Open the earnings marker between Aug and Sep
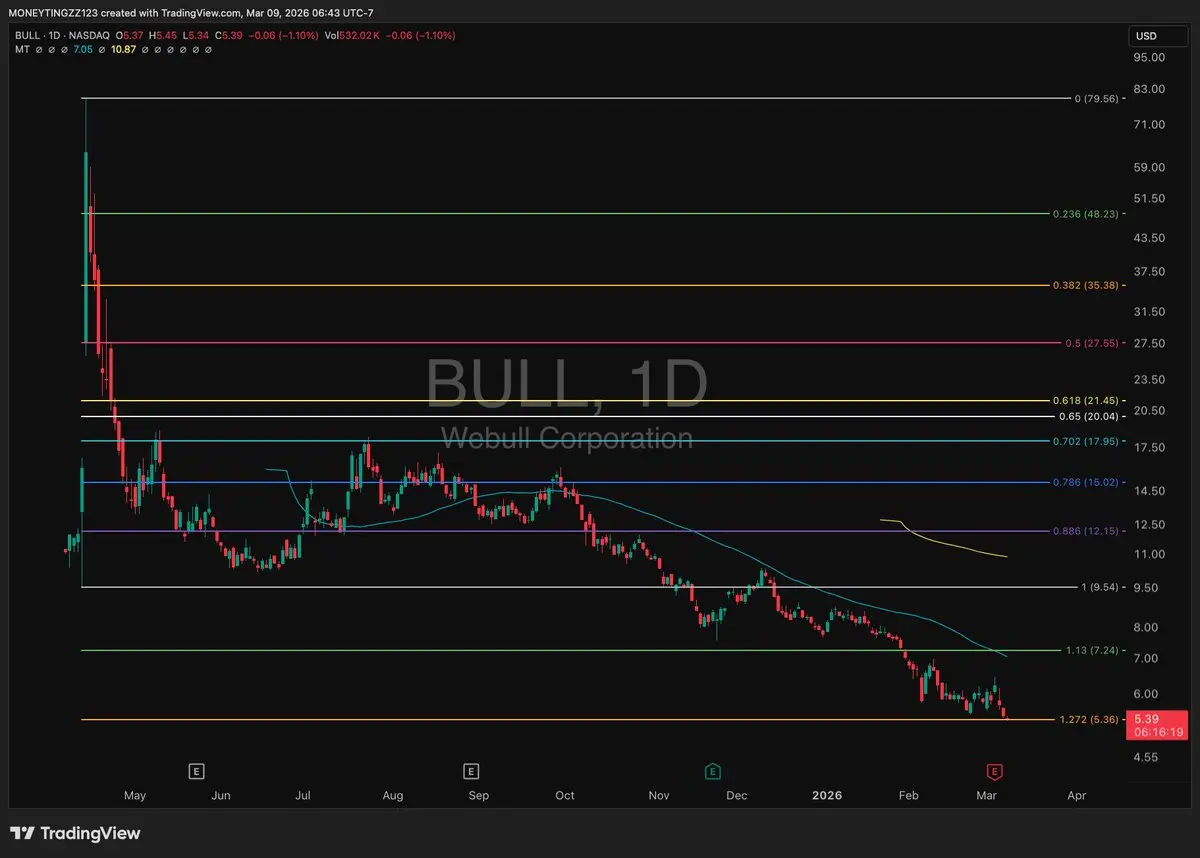Screen dimensions: 1200x858 471,771
